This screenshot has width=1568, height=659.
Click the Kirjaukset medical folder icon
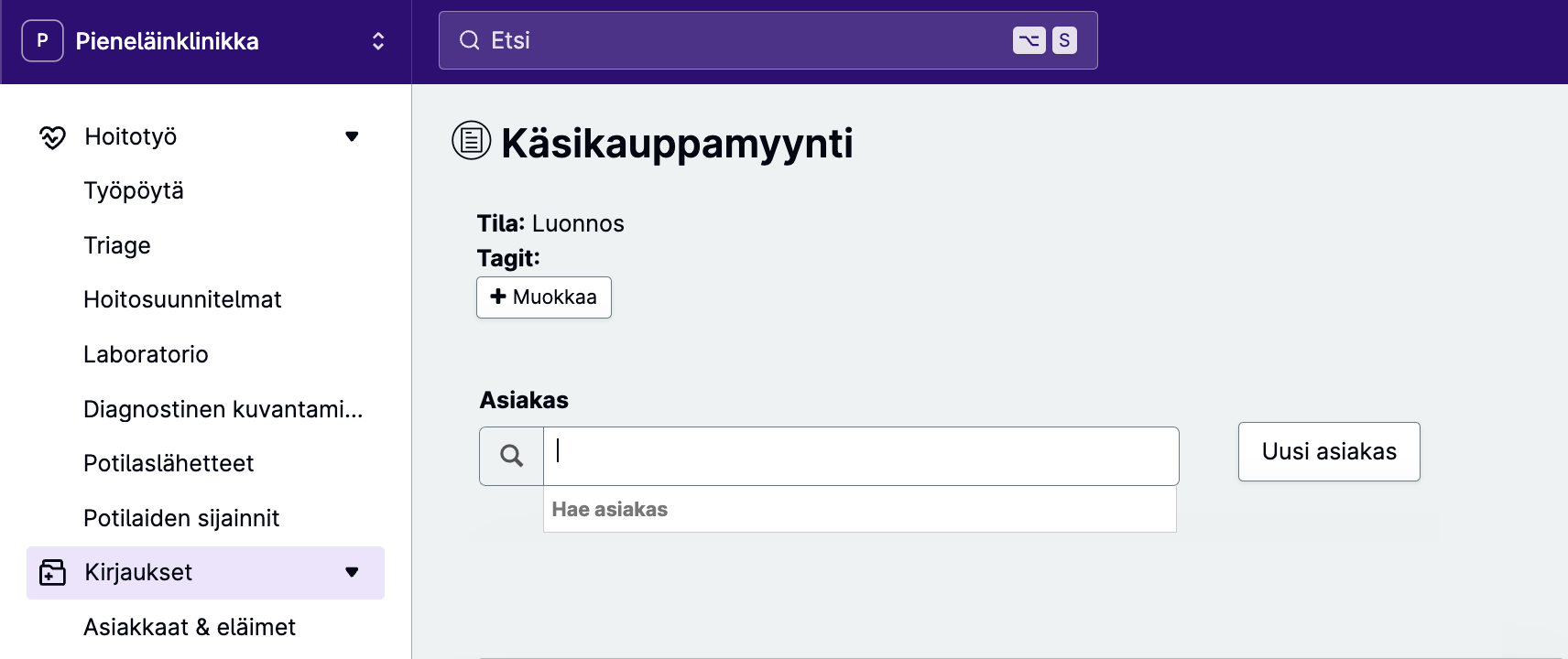coord(52,573)
